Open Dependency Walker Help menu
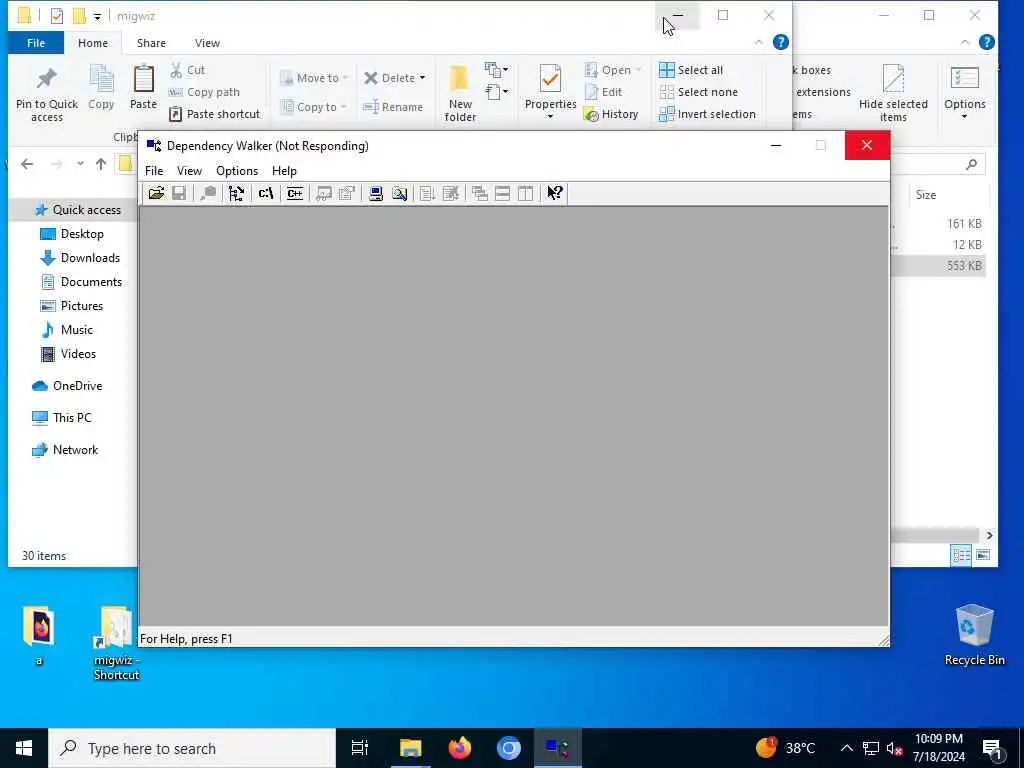Image resolution: width=1024 pixels, height=768 pixels. coord(284,171)
